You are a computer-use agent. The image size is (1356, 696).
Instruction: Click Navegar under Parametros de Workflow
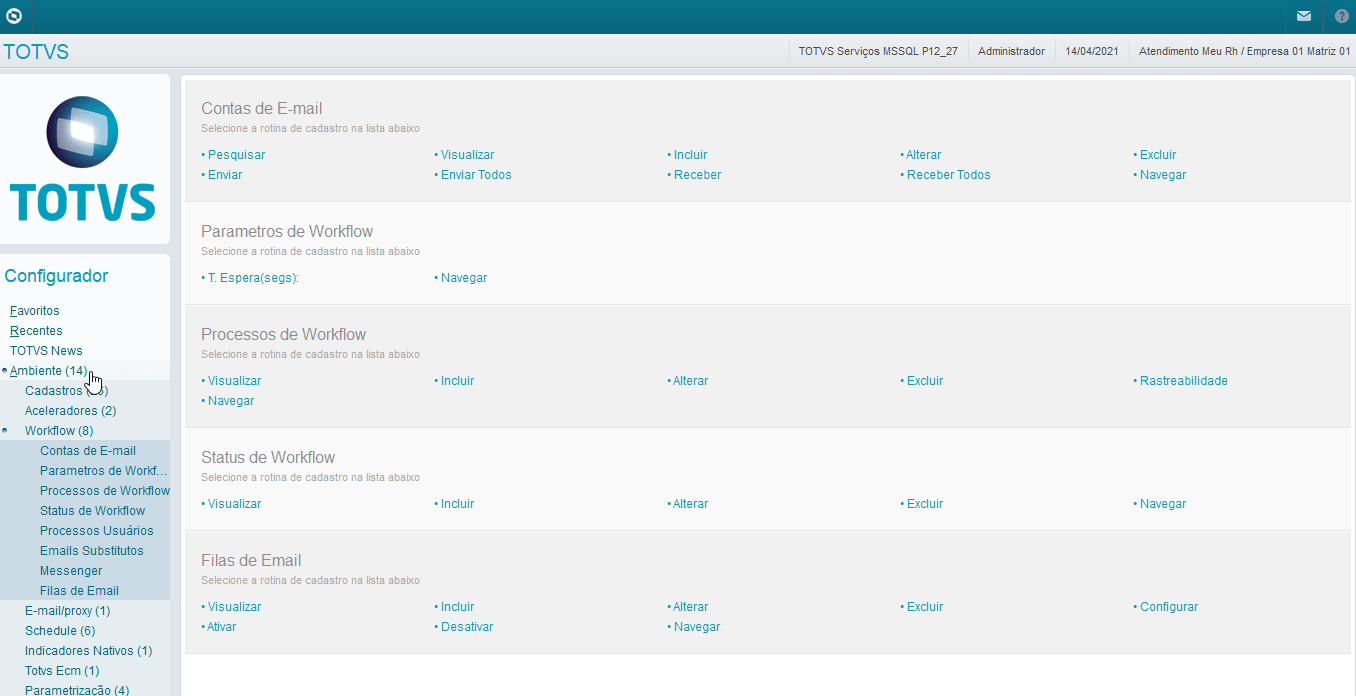464,278
